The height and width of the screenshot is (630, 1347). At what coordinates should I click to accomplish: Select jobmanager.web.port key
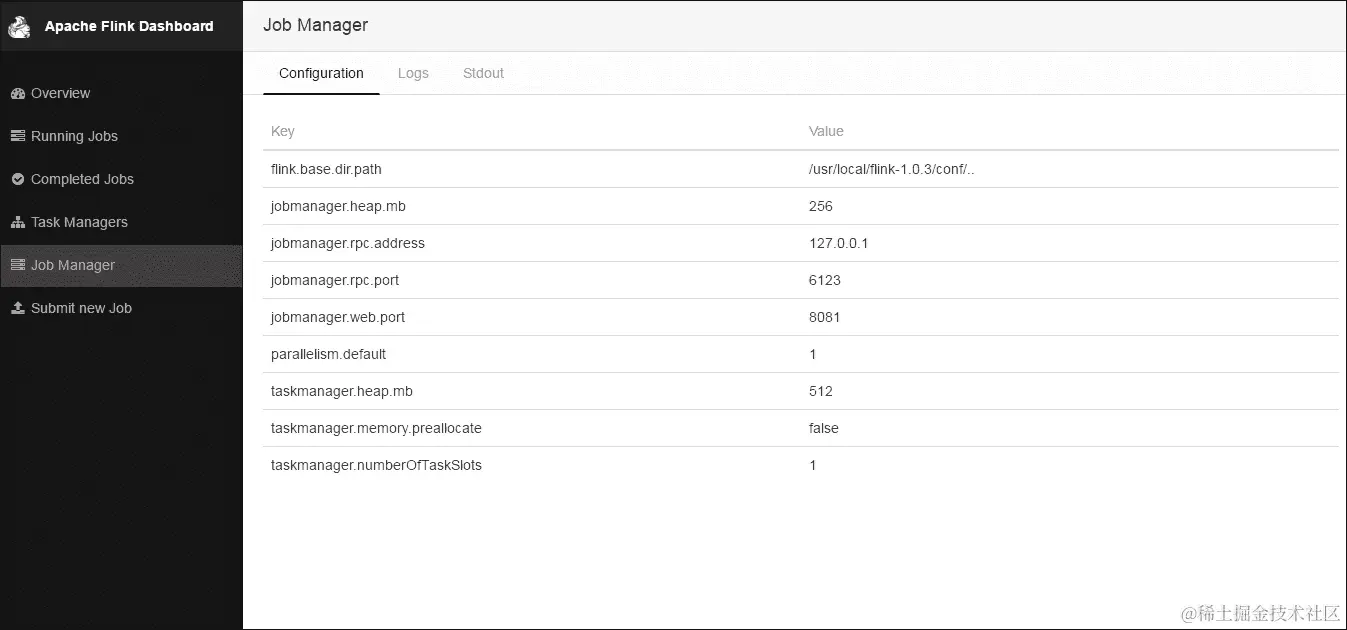(338, 317)
